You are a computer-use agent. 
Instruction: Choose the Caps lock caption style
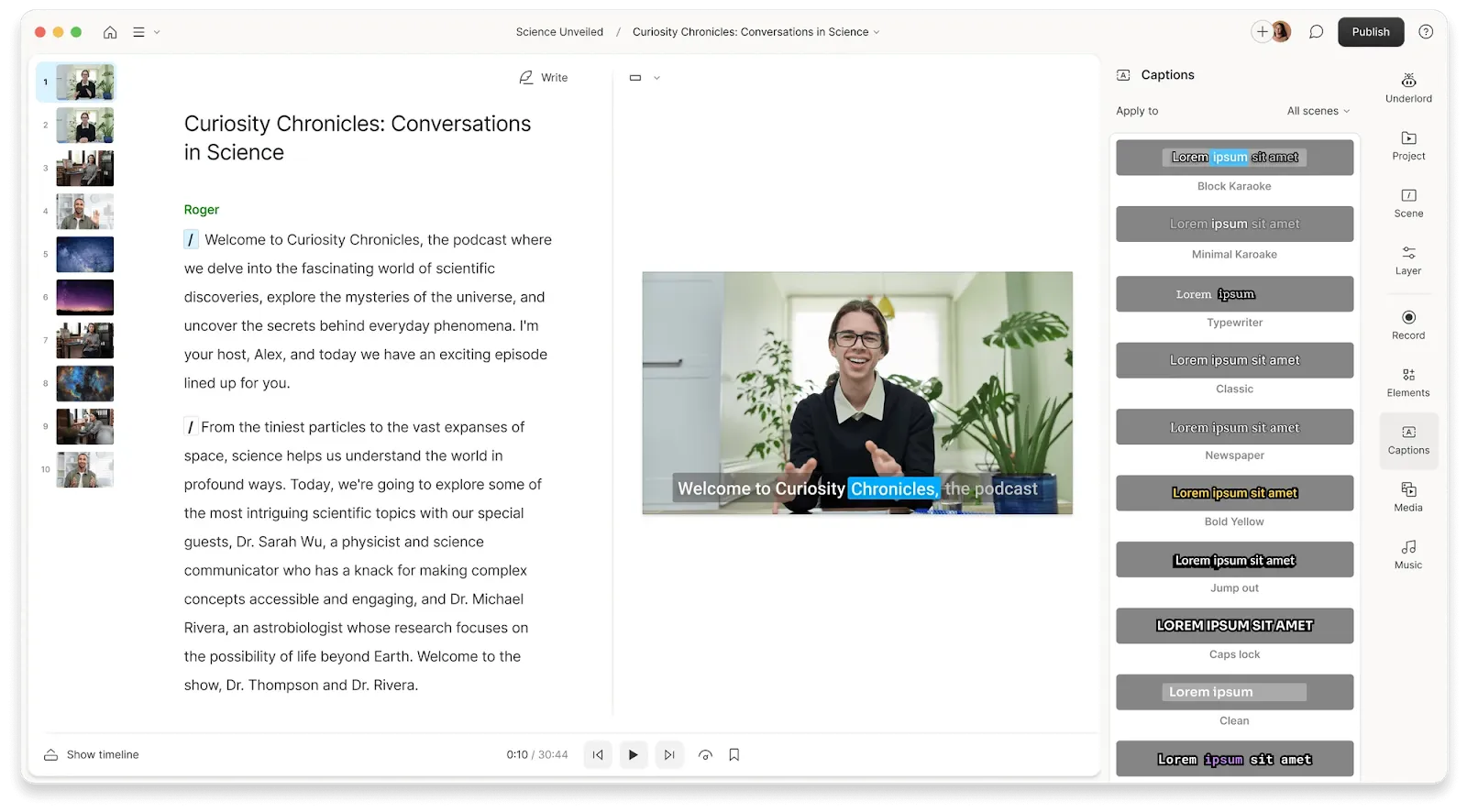[1234, 626]
